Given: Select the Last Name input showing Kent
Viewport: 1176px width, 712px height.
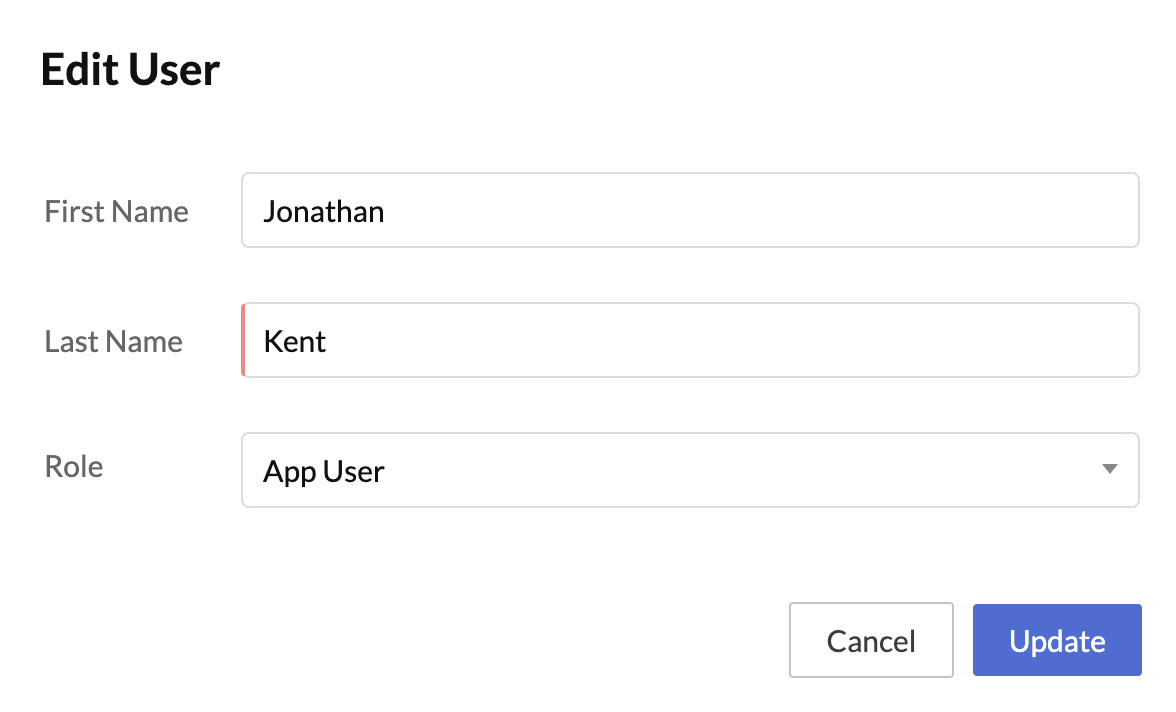Looking at the screenshot, I should [x=690, y=340].
